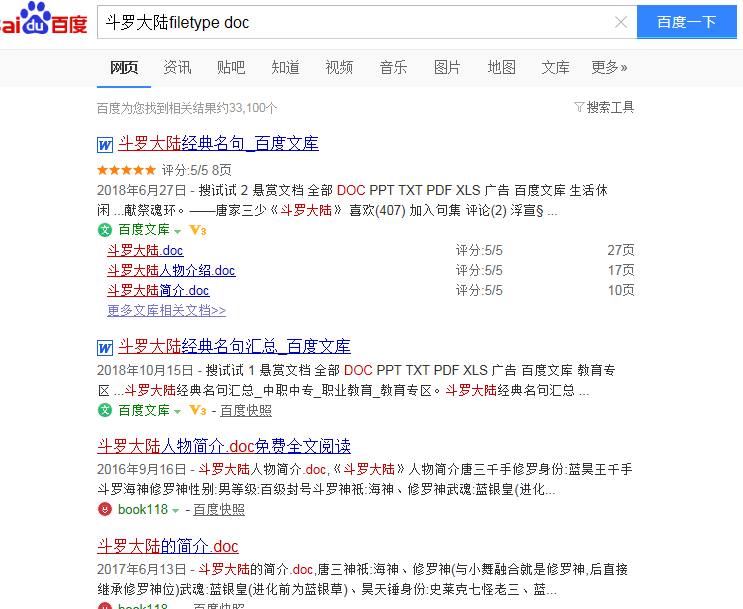Click date text 2018年10月15日
743x609 pixels.
(x=145, y=370)
